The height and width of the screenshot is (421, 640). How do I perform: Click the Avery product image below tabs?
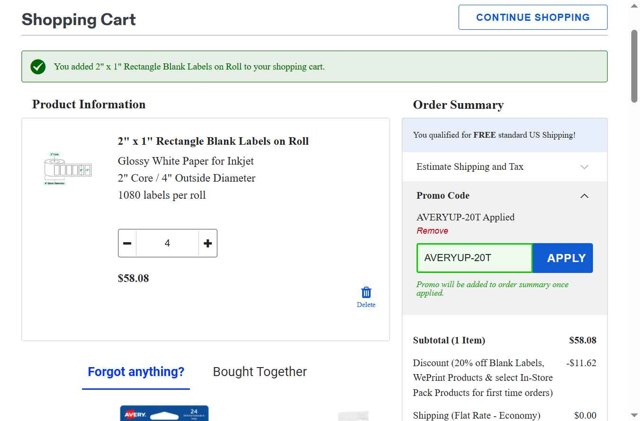click(163, 413)
